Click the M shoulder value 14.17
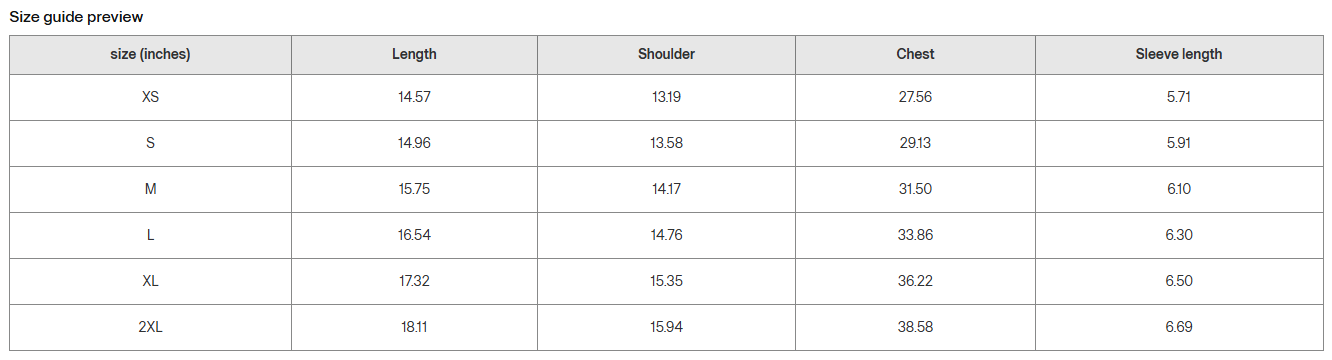This screenshot has height=360, width=1332. [x=666, y=189]
